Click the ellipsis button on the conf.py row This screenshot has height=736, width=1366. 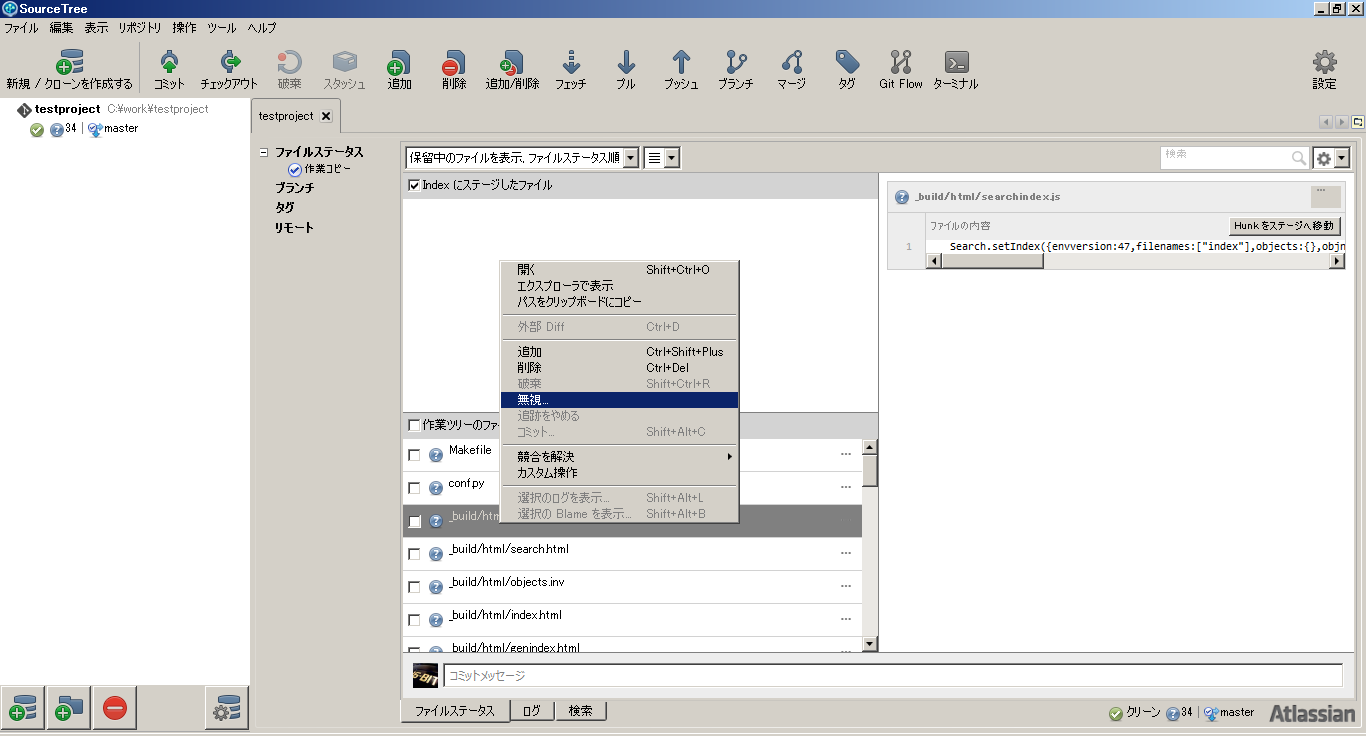coord(846,488)
